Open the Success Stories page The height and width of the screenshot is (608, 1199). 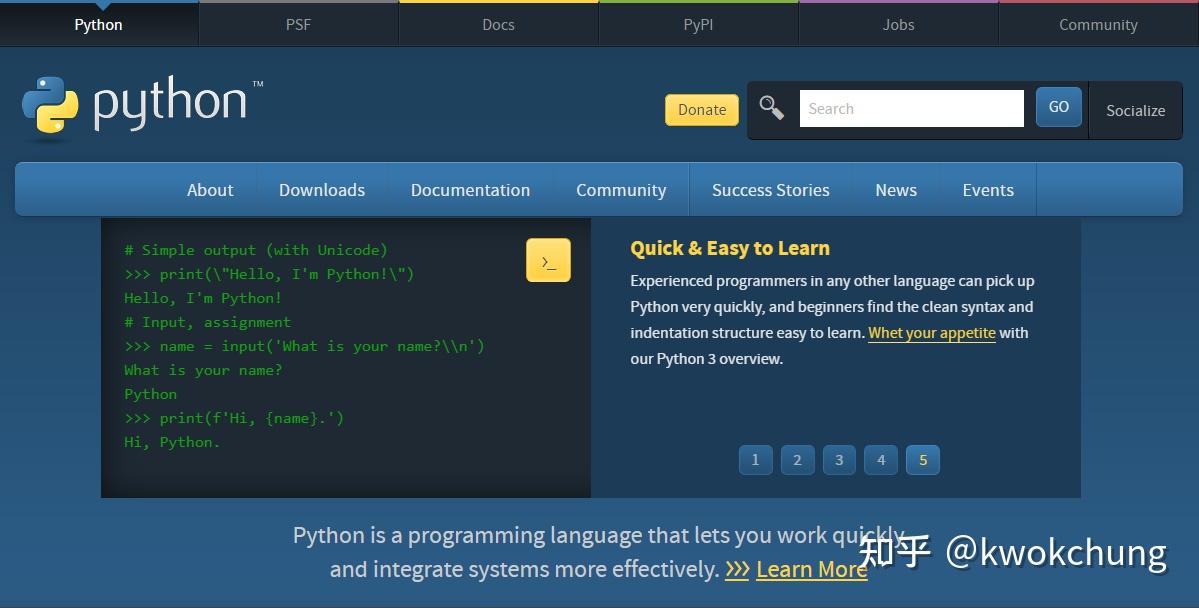tap(770, 189)
